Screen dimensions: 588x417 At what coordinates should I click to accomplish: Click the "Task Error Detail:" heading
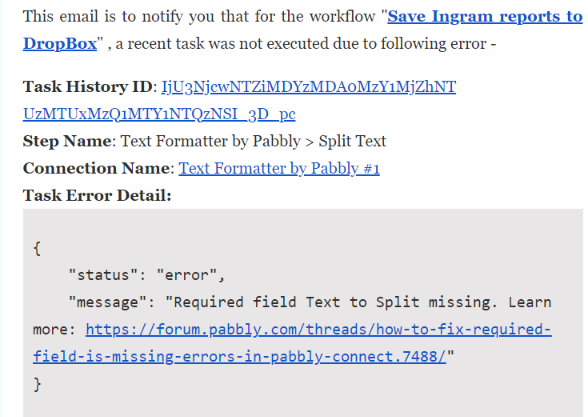[x=97, y=195]
